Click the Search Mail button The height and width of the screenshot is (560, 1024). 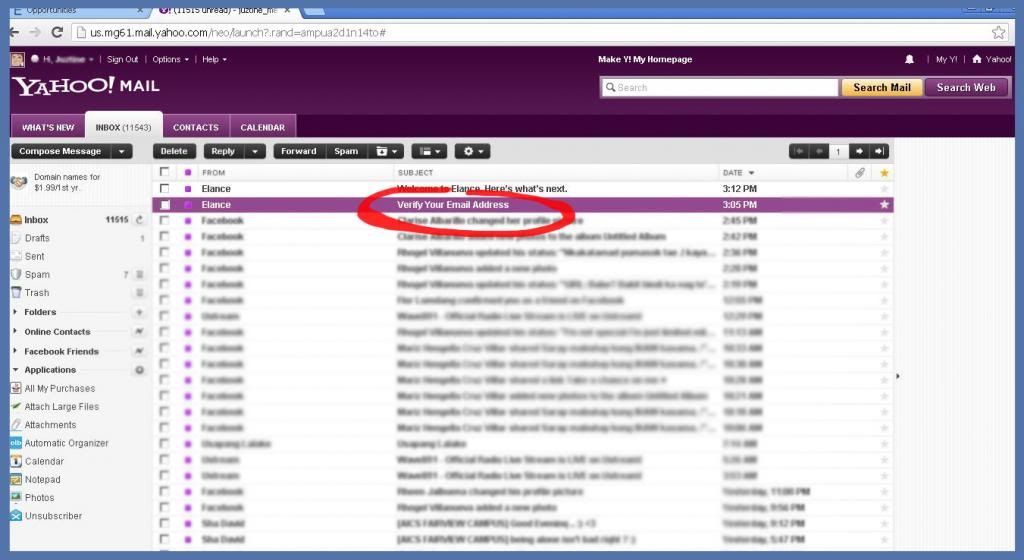point(882,87)
